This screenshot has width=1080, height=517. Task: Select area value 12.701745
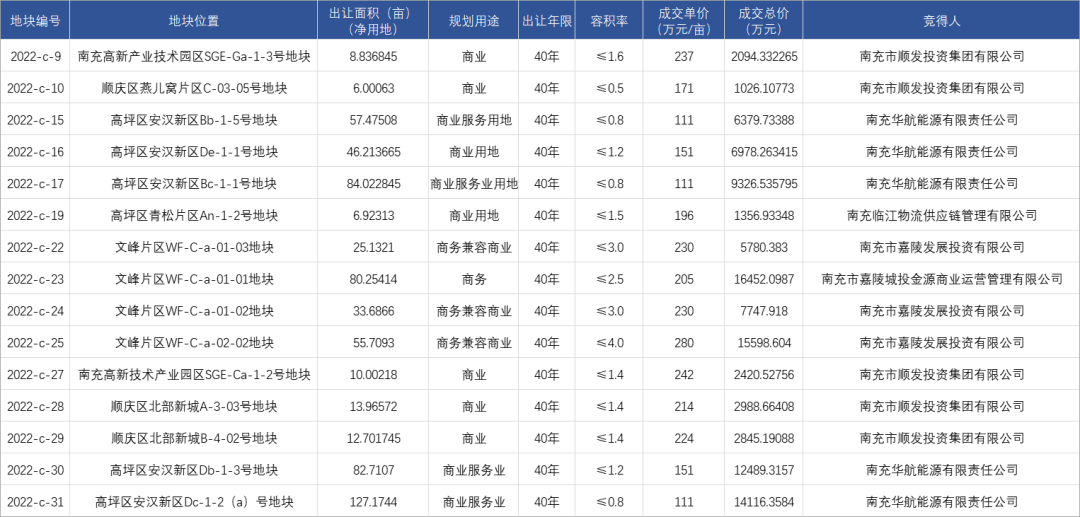(x=373, y=439)
